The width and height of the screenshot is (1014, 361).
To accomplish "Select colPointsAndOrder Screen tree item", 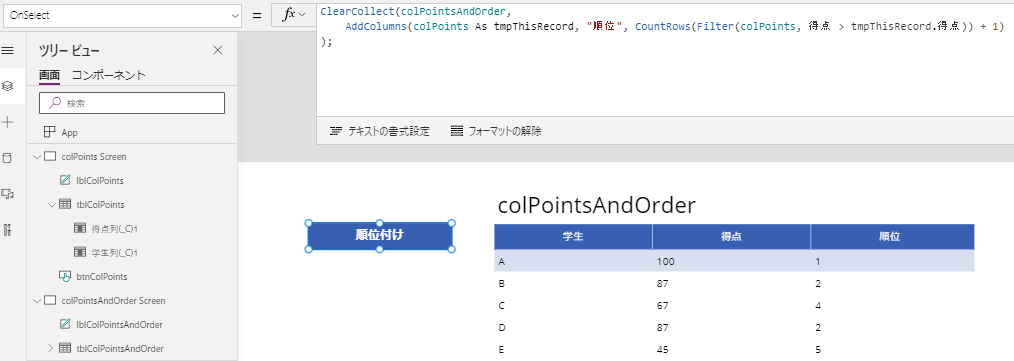I will pos(113,300).
